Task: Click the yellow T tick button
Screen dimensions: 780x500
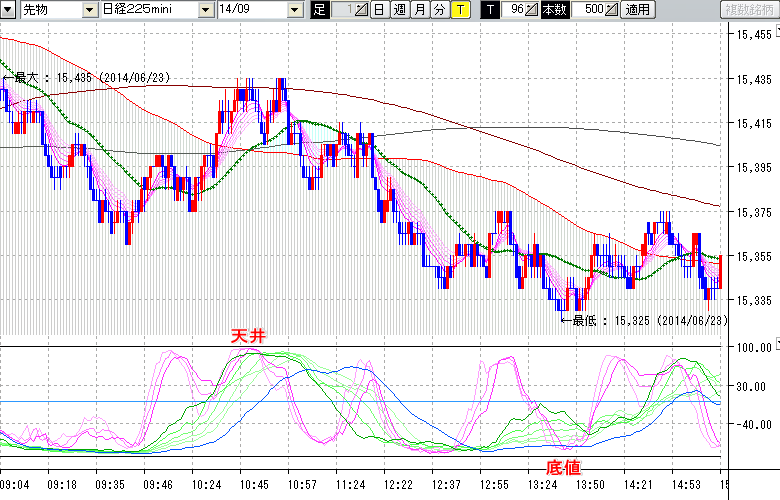Action: click(459, 10)
